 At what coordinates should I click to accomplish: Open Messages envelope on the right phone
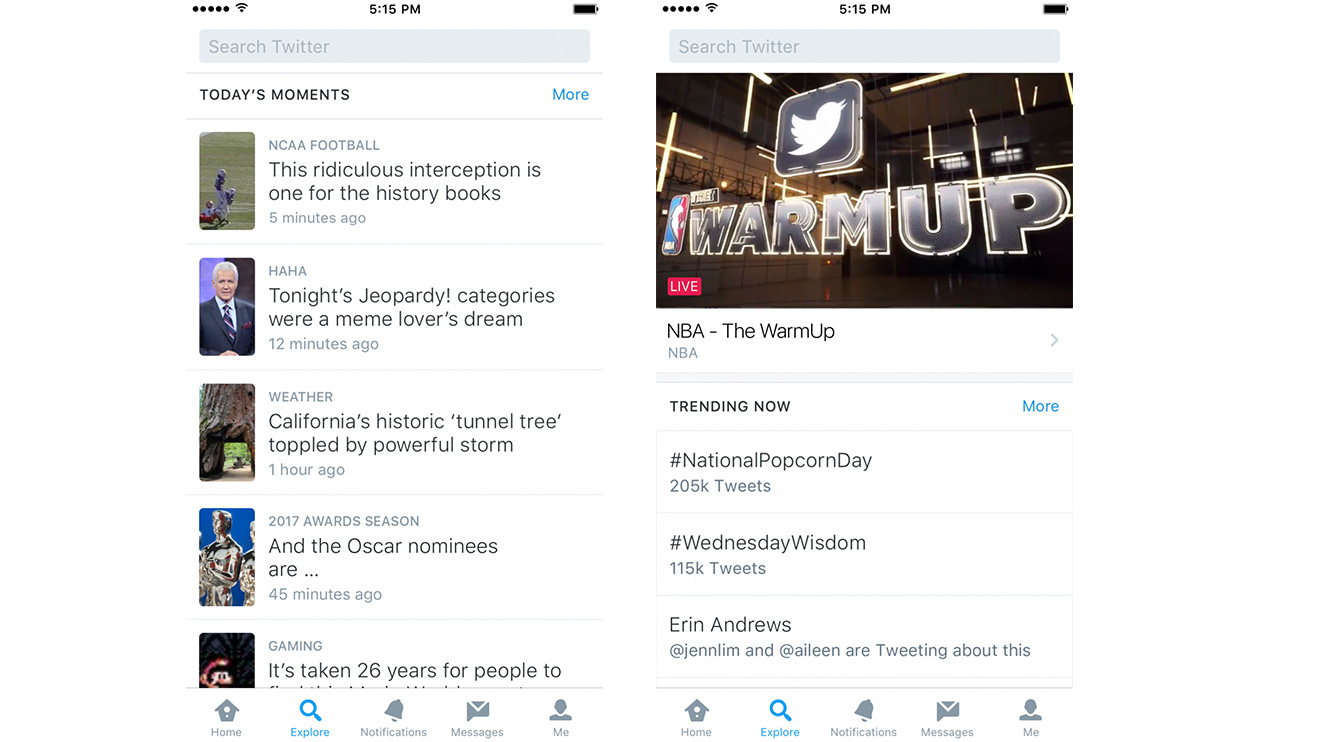point(947,712)
